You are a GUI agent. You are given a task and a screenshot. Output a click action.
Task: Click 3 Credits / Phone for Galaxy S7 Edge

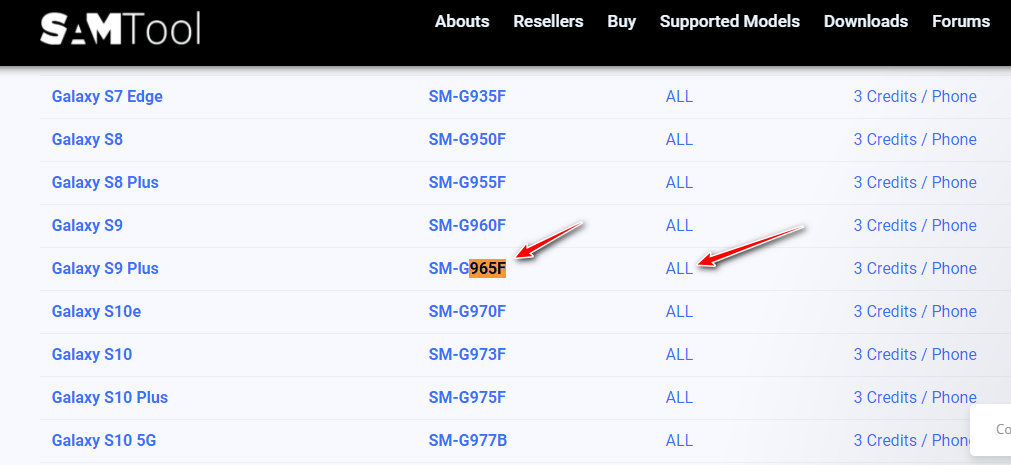915,97
